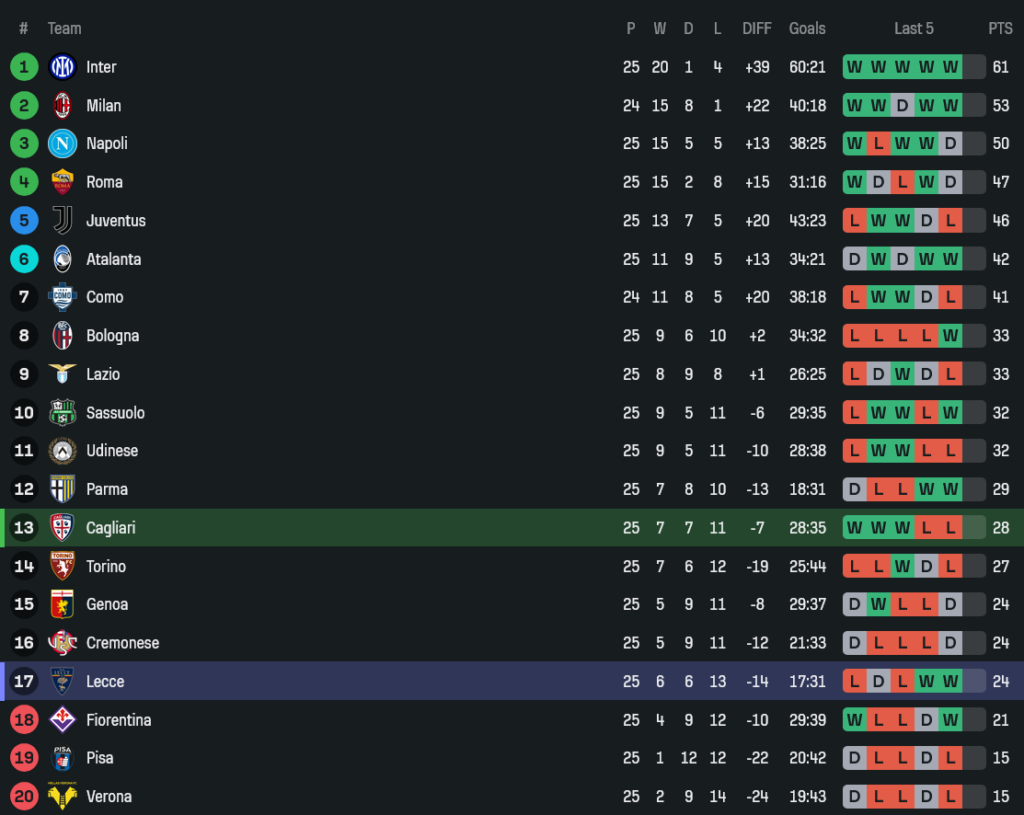Viewport: 1024px width, 815px height.
Task: Click the Milan team logo
Action: tap(62, 105)
